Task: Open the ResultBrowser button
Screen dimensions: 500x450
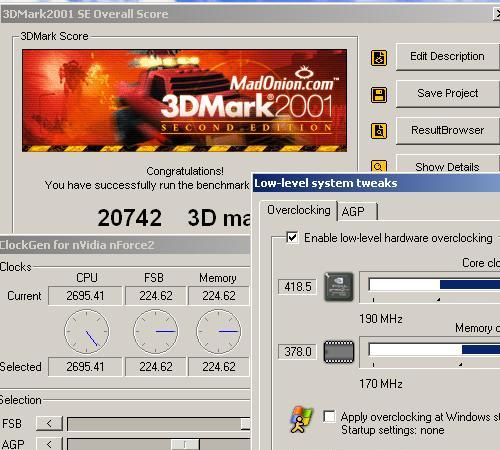Action: [448, 130]
